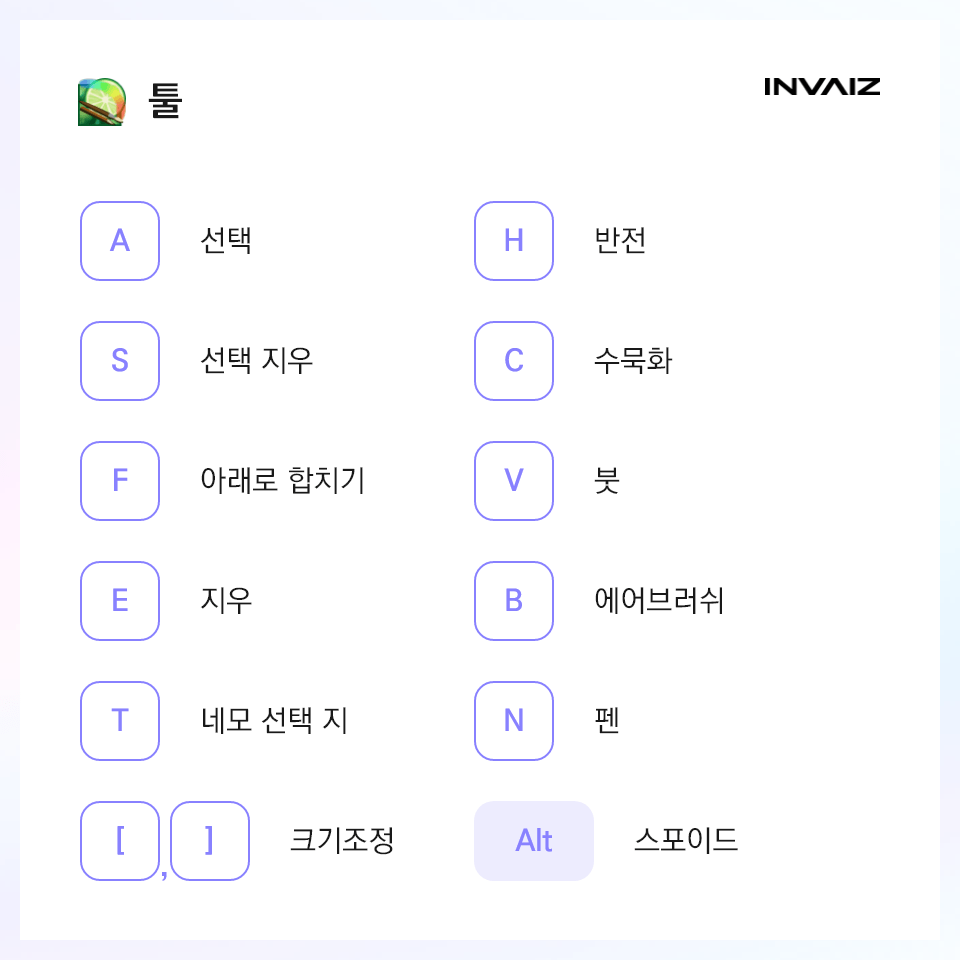Click the left bracket key

click(120, 841)
